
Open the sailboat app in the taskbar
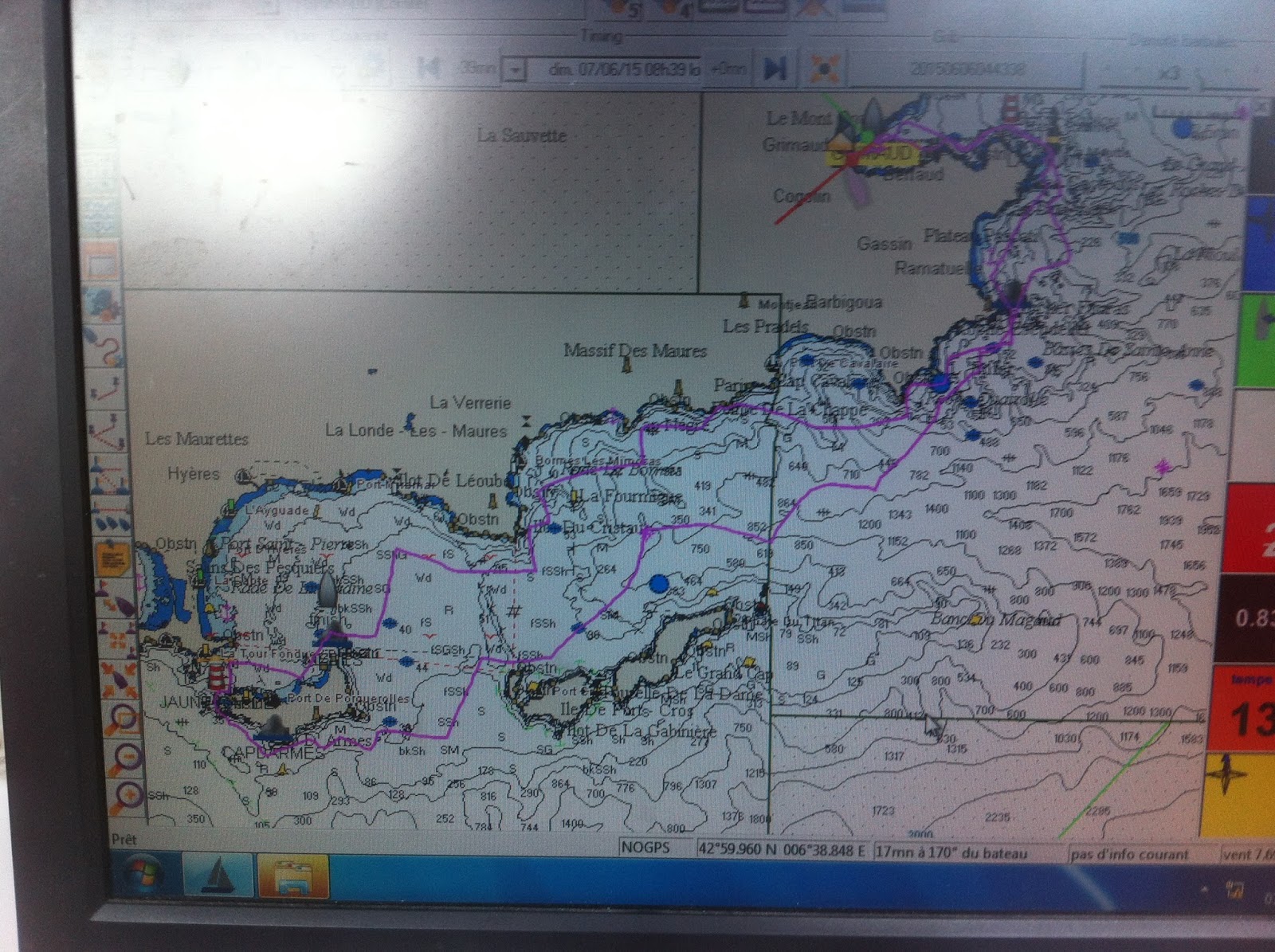point(218,876)
